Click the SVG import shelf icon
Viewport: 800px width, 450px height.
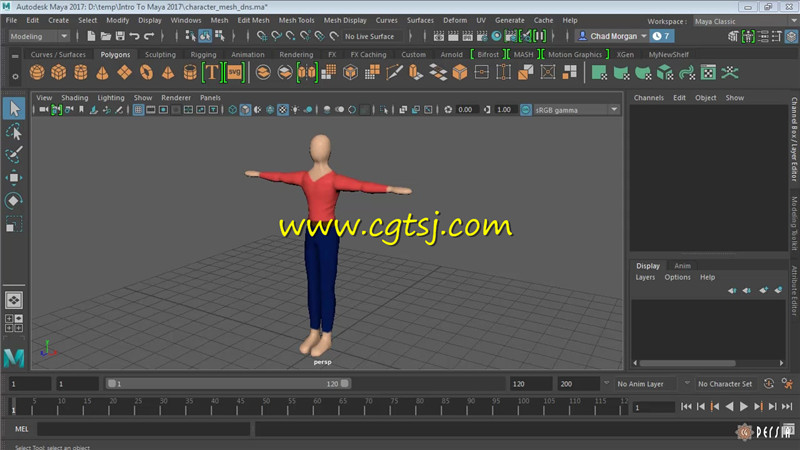tap(234, 72)
